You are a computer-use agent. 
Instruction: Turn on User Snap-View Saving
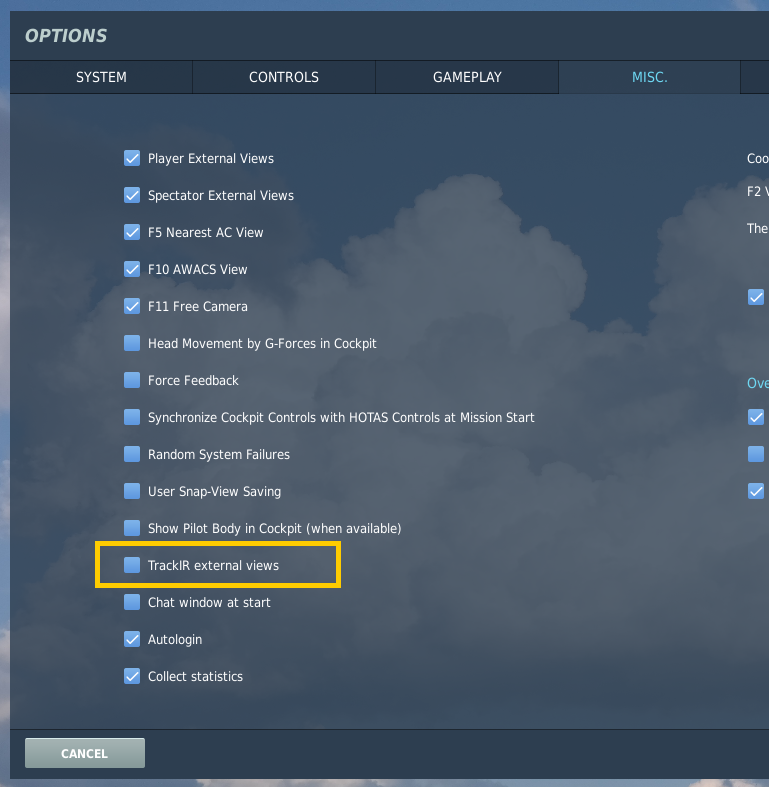(132, 491)
